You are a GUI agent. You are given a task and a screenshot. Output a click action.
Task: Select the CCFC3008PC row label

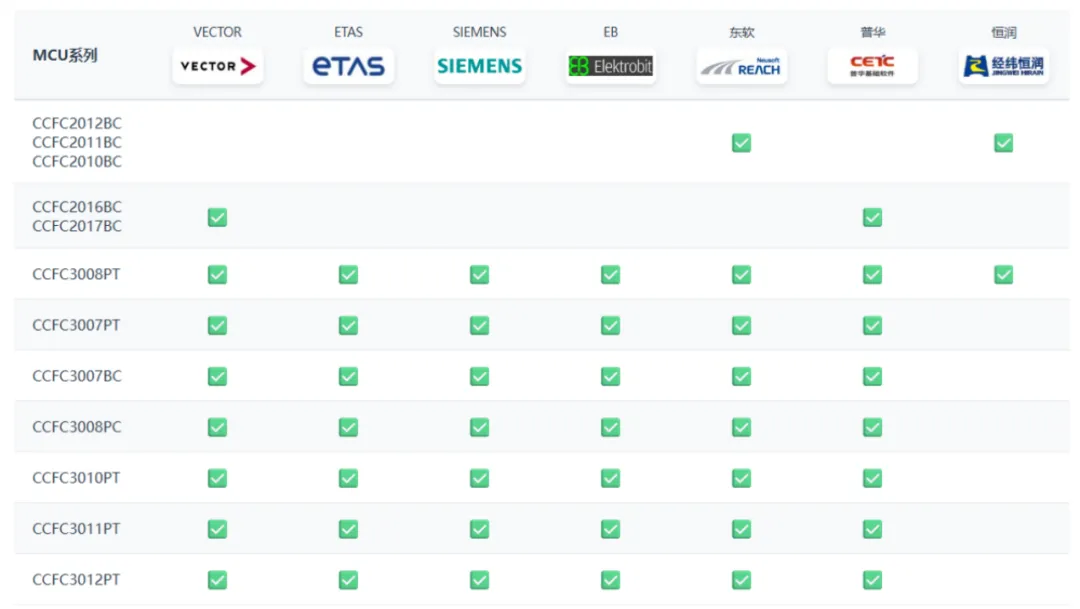pos(77,427)
